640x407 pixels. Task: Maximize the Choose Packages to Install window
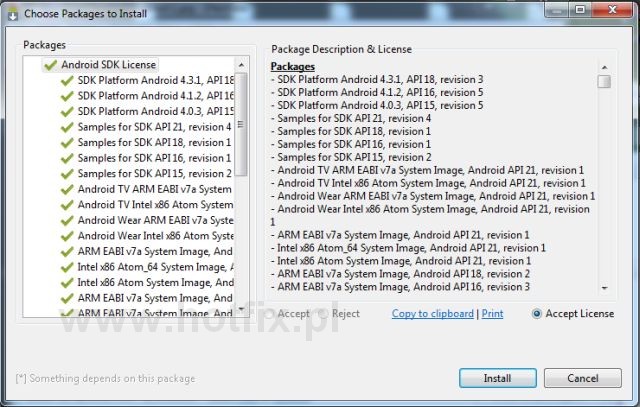(580, 9)
